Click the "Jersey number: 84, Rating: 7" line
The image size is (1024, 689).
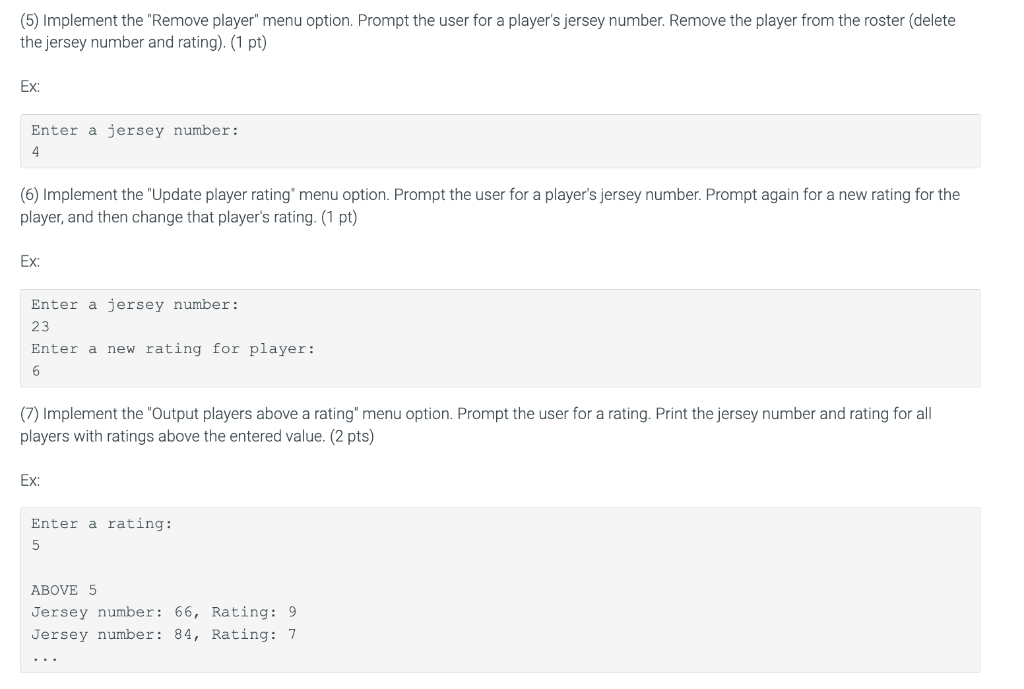click(x=164, y=634)
